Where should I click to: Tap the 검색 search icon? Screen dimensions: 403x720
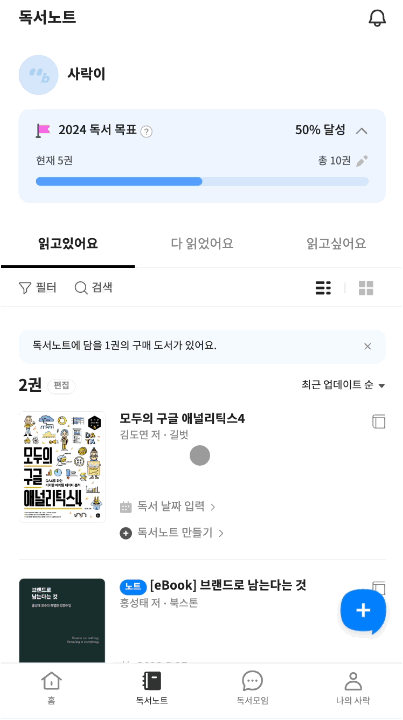(x=81, y=288)
